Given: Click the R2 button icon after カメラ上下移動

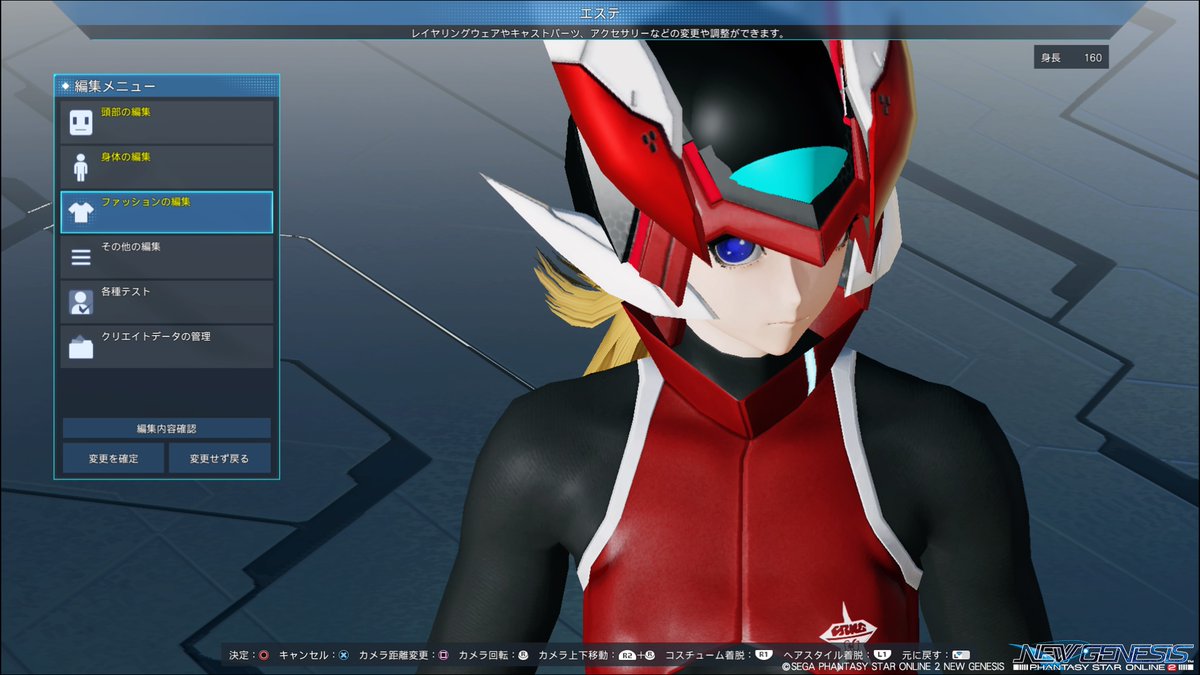Looking at the screenshot, I should tap(627, 656).
